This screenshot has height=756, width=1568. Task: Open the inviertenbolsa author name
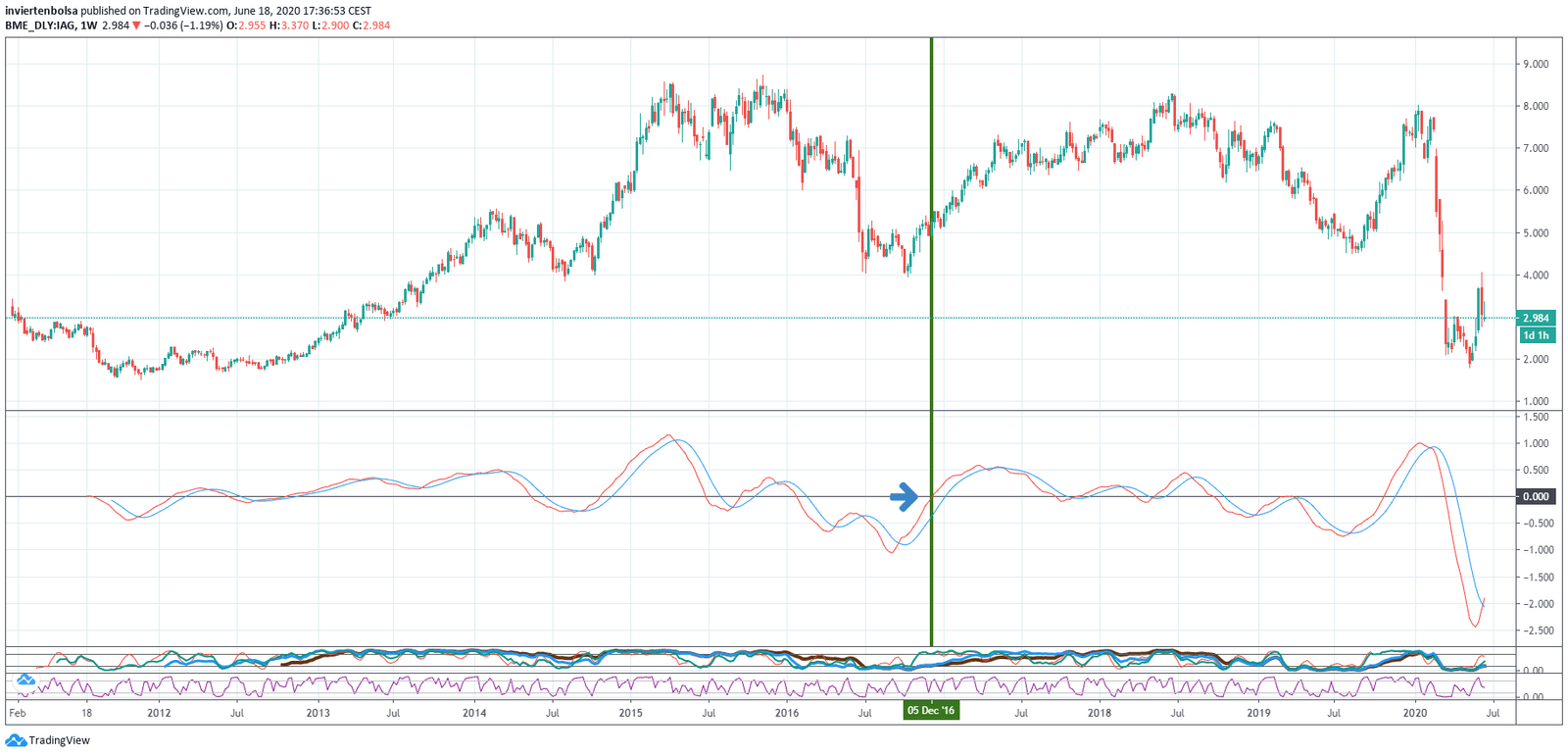(41, 11)
